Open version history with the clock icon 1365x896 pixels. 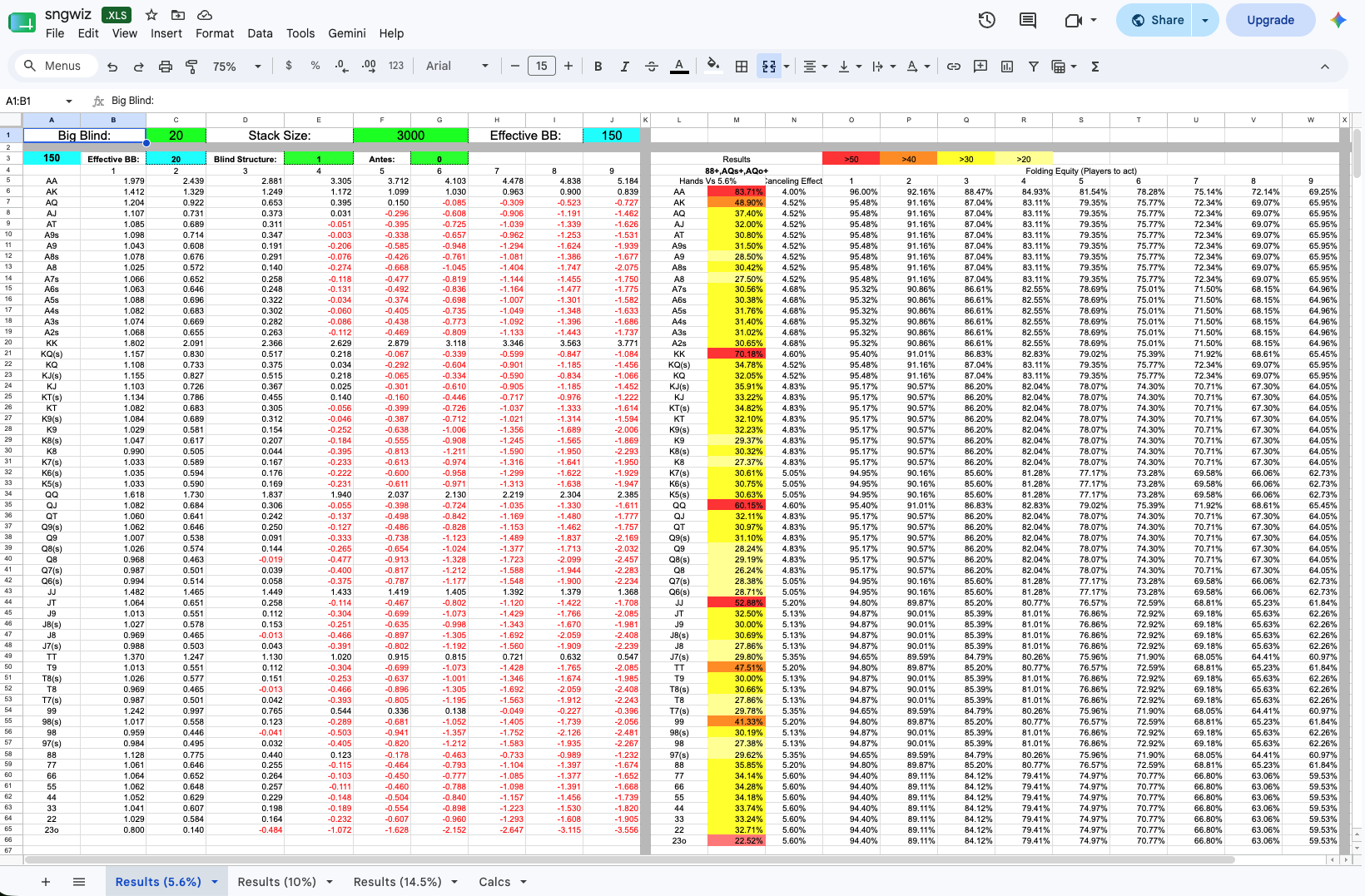[987, 20]
